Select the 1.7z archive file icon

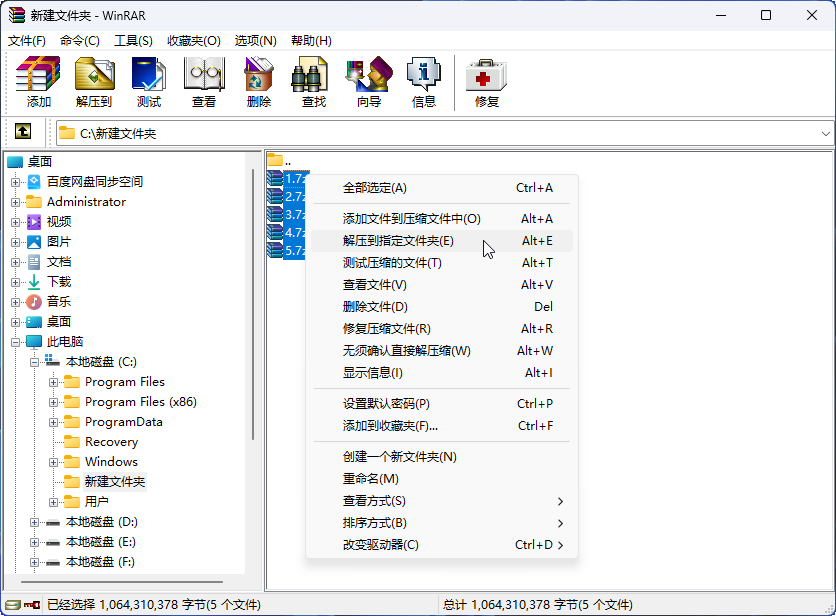point(275,178)
